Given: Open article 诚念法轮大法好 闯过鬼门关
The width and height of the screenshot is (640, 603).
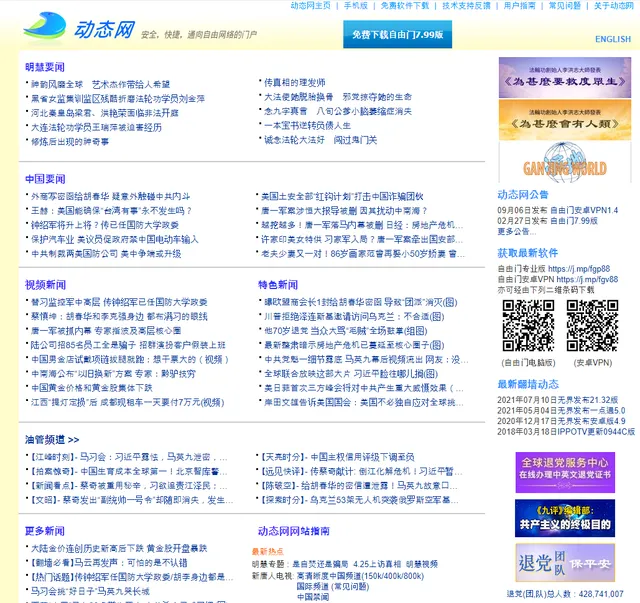Looking at the screenshot, I should (320, 140).
